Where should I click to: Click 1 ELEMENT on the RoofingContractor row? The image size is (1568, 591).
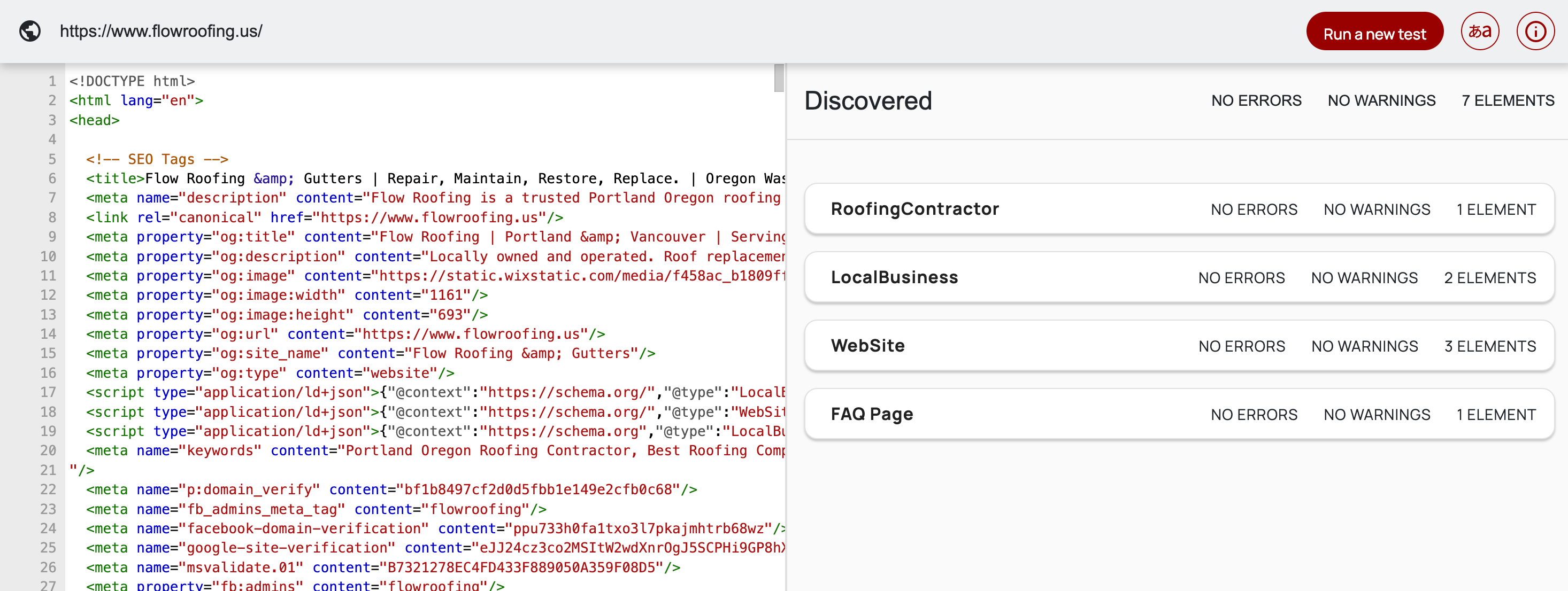click(1496, 210)
